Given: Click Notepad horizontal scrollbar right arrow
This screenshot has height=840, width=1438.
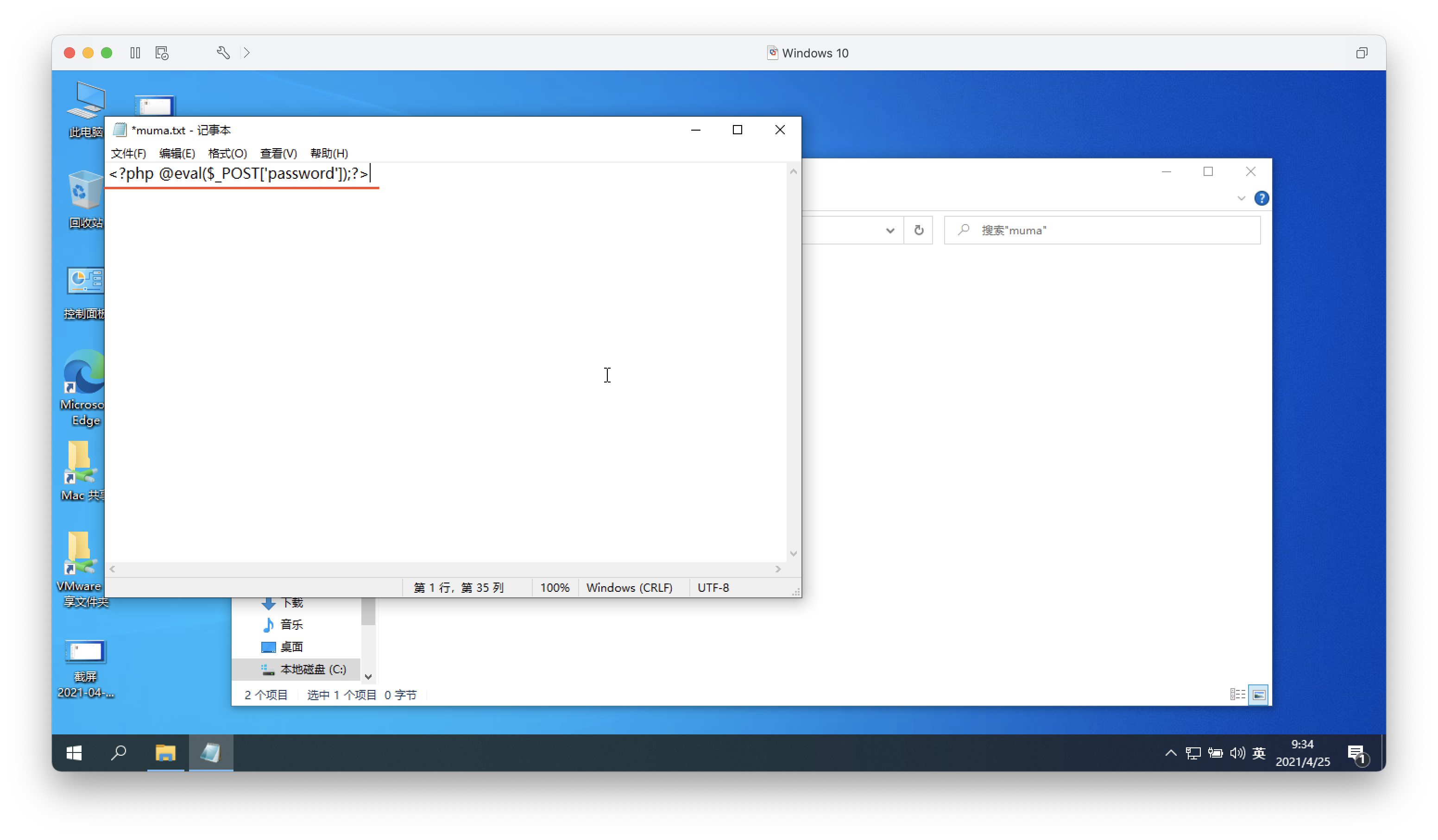Looking at the screenshot, I should 778,569.
